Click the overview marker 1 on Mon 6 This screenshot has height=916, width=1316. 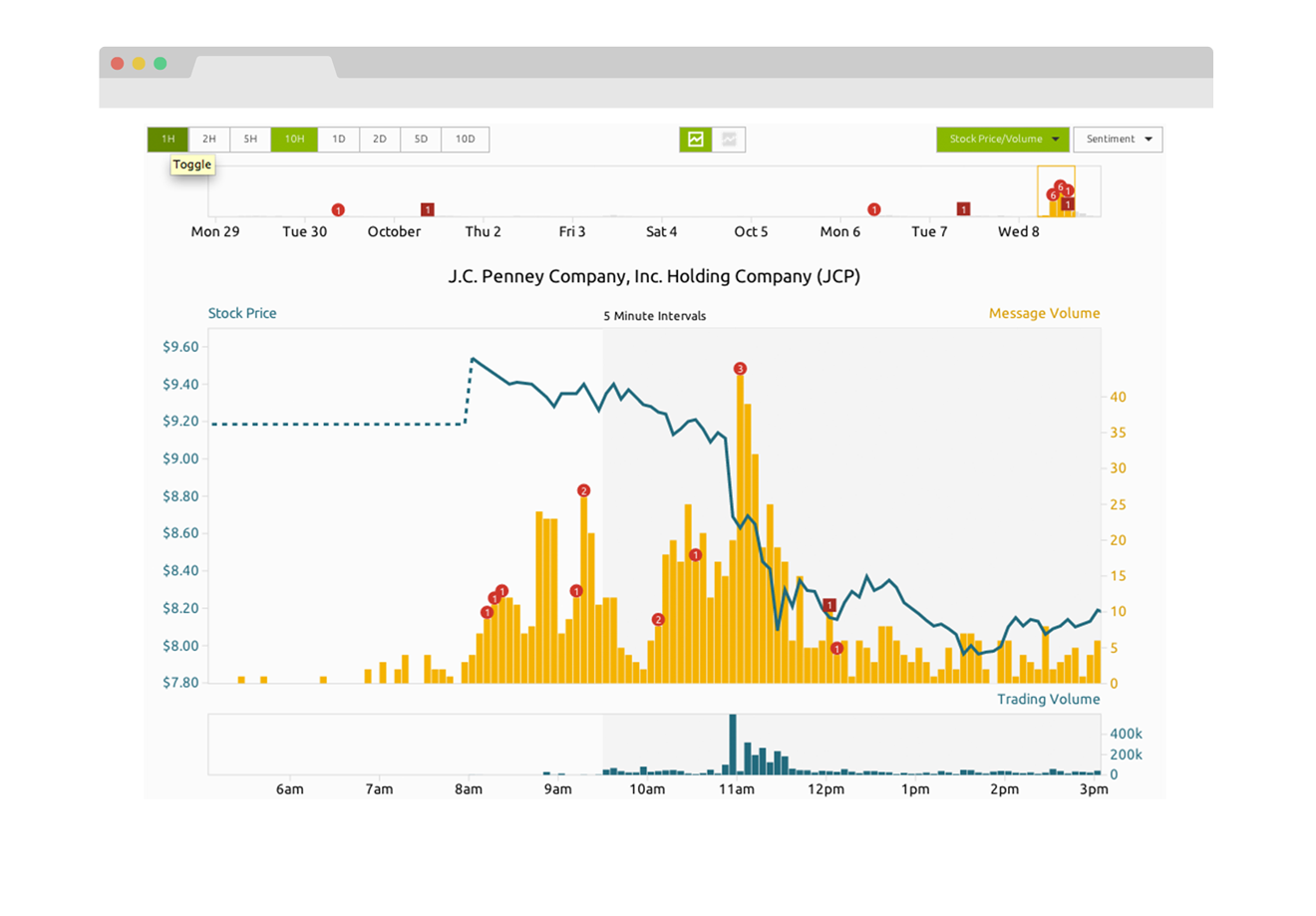[874, 209]
